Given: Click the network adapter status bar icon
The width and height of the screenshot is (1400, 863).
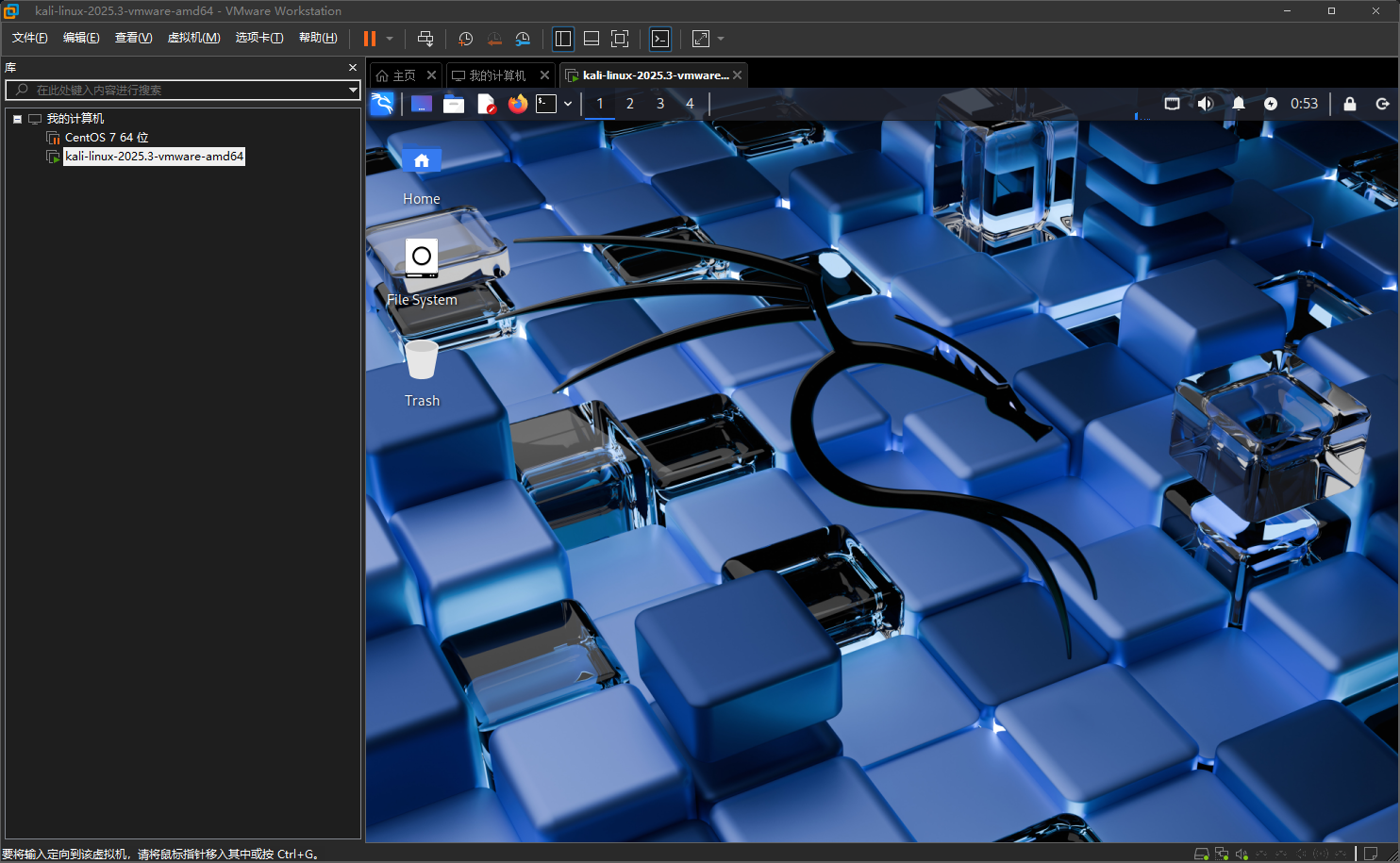Looking at the screenshot, I should coord(1222,854).
